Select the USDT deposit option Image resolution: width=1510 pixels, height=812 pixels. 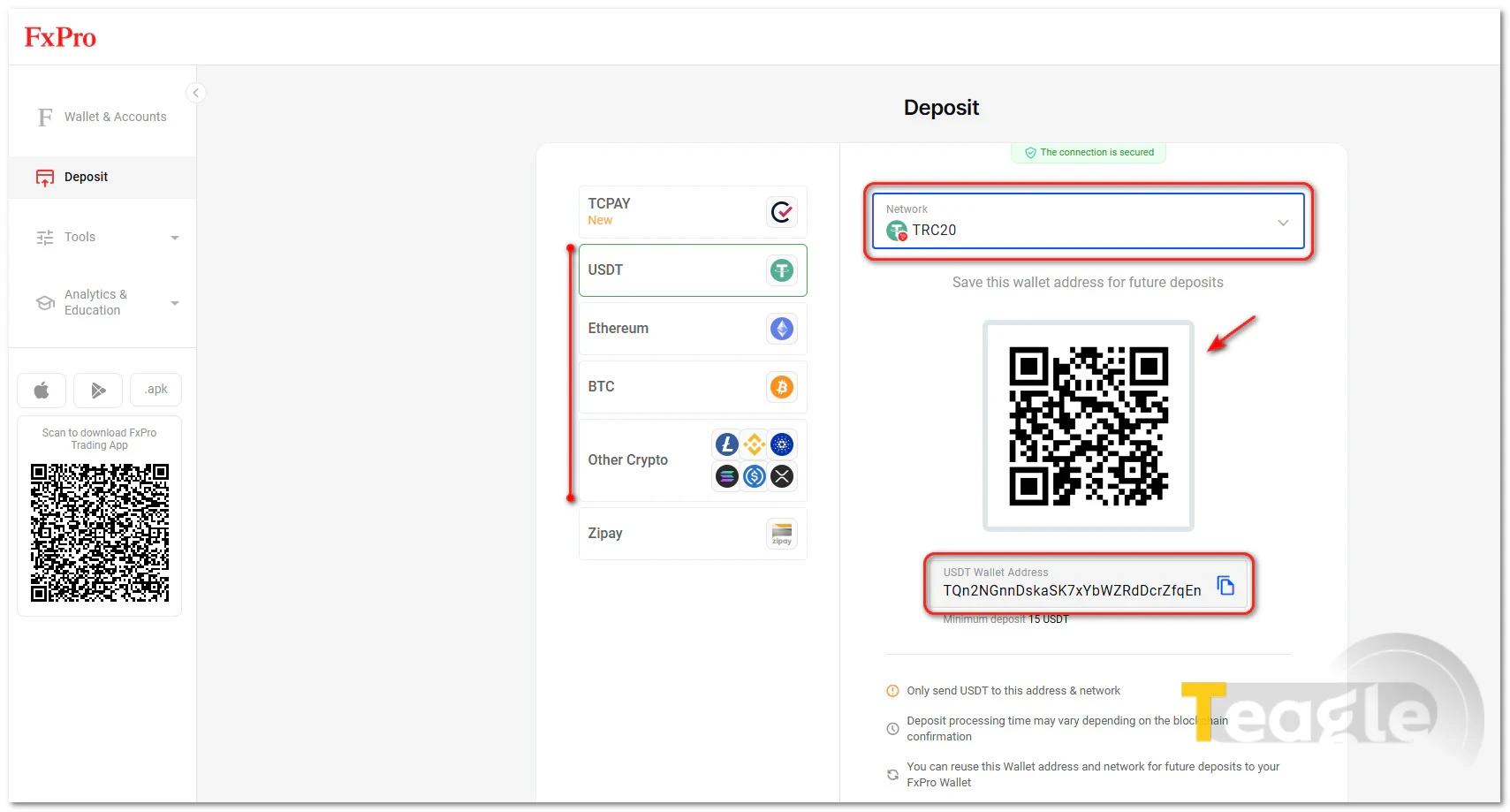pos(693,270)
